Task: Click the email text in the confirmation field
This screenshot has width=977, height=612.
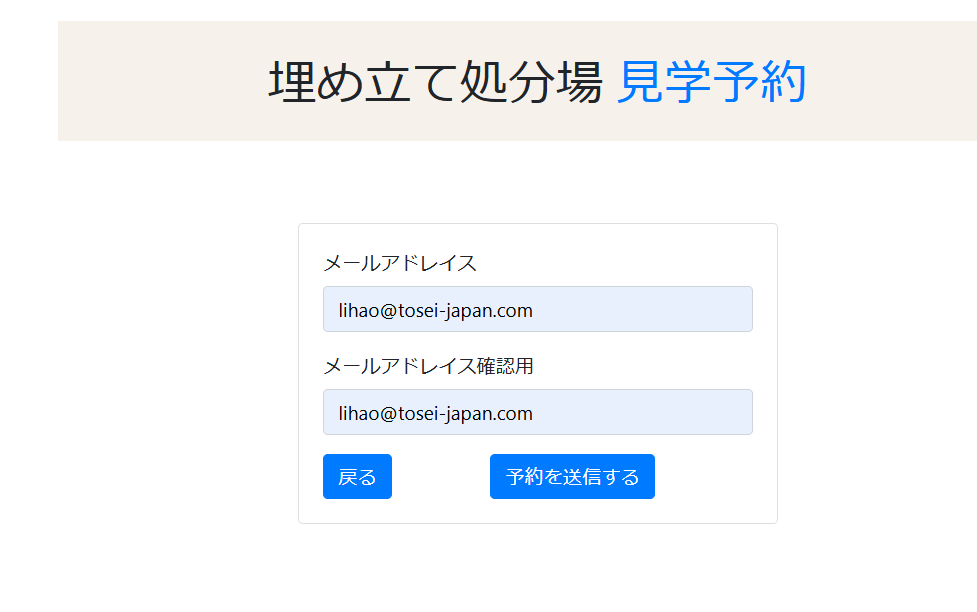Action: click(435, 413)
